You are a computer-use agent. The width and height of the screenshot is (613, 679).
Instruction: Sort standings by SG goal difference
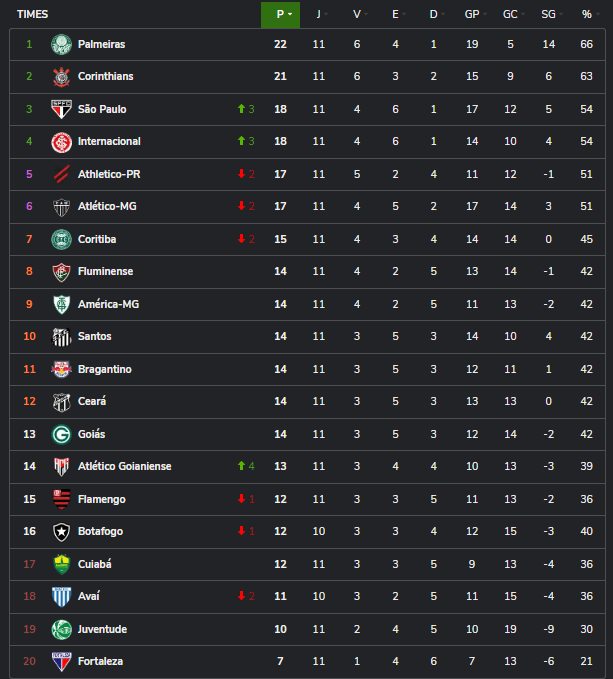click(x=548, y=14)
